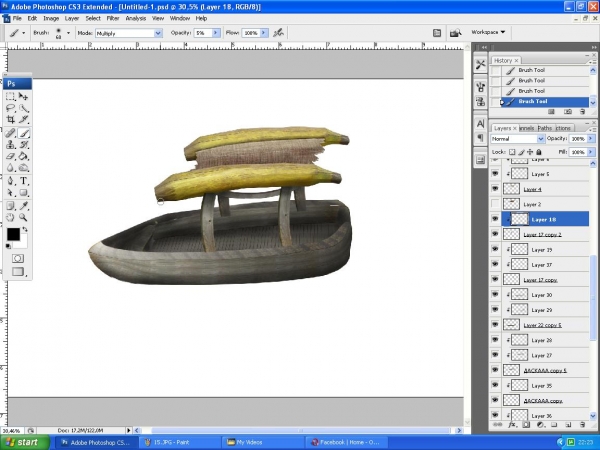Image resolution: width=600 pixels, height=450 pixels.
Task: Select the Notes tool
Action: pyautogui.click(x=11, y=206)
